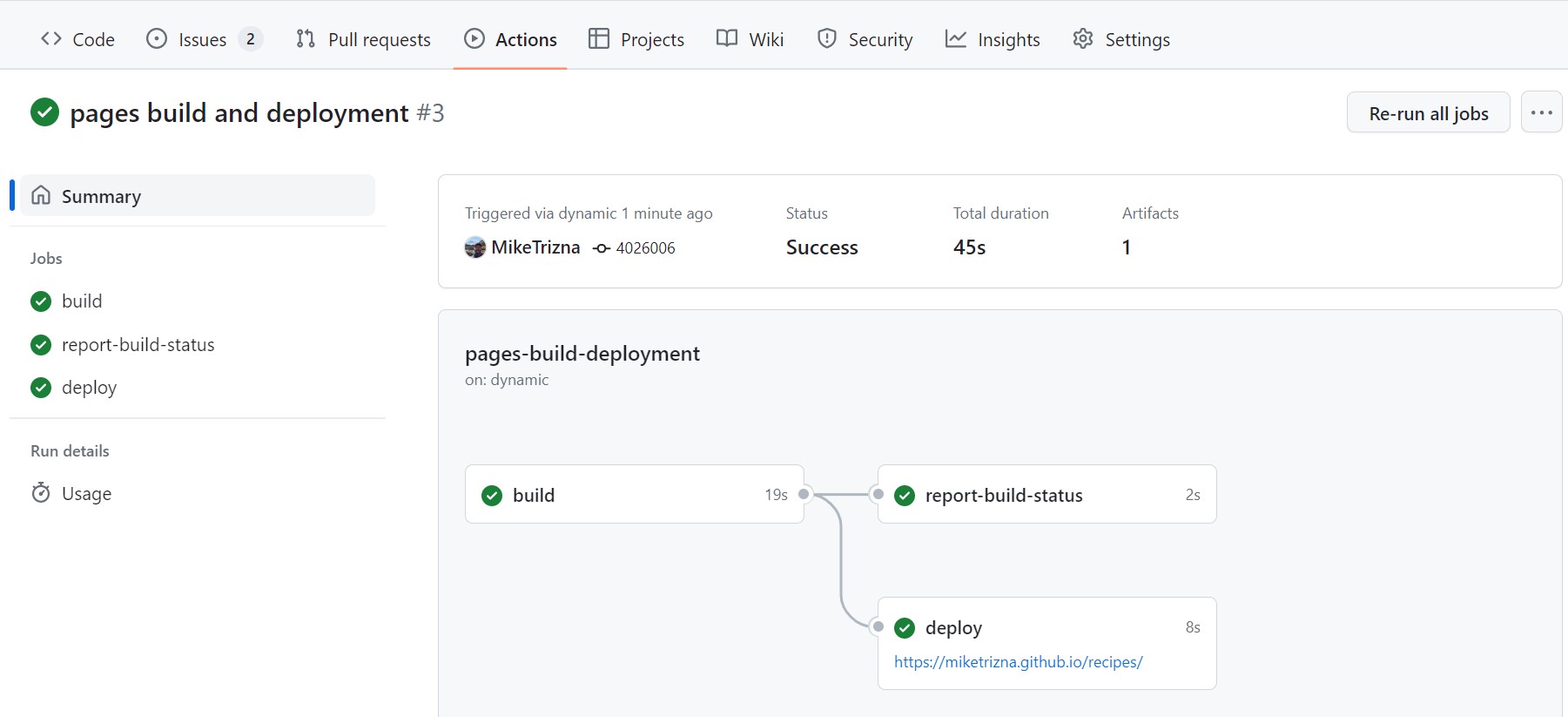Click the Usage stopwatch icon
Image resolution: width=1568 pixels, height=717 pixels.
(x=41, y=493)
